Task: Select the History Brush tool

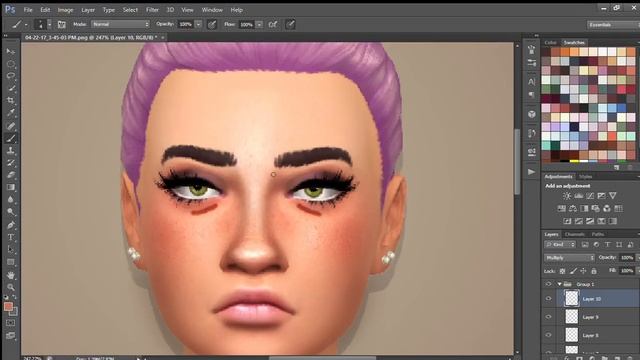Action: (11, 163)
